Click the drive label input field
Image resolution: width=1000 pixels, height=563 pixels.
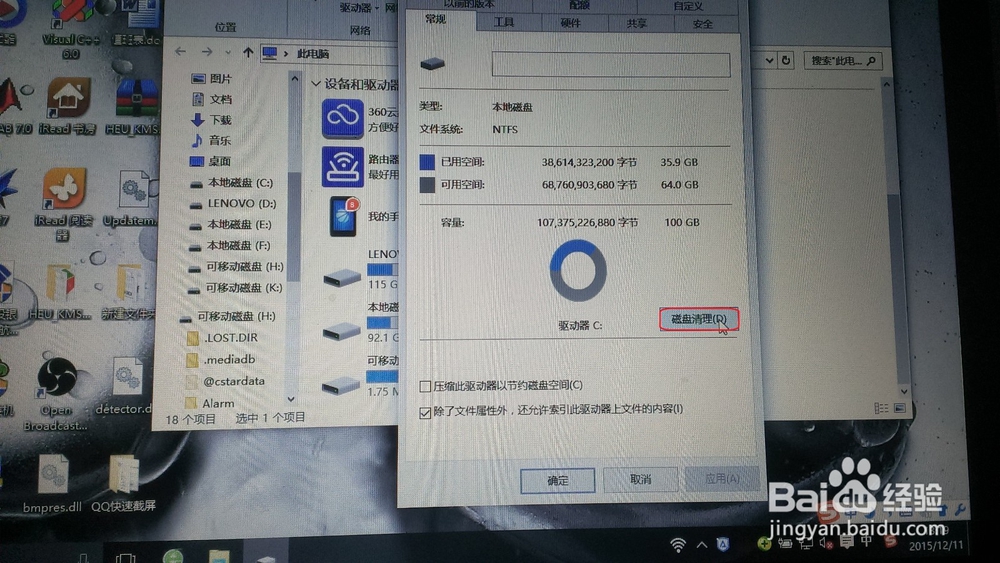click(611, 64)
